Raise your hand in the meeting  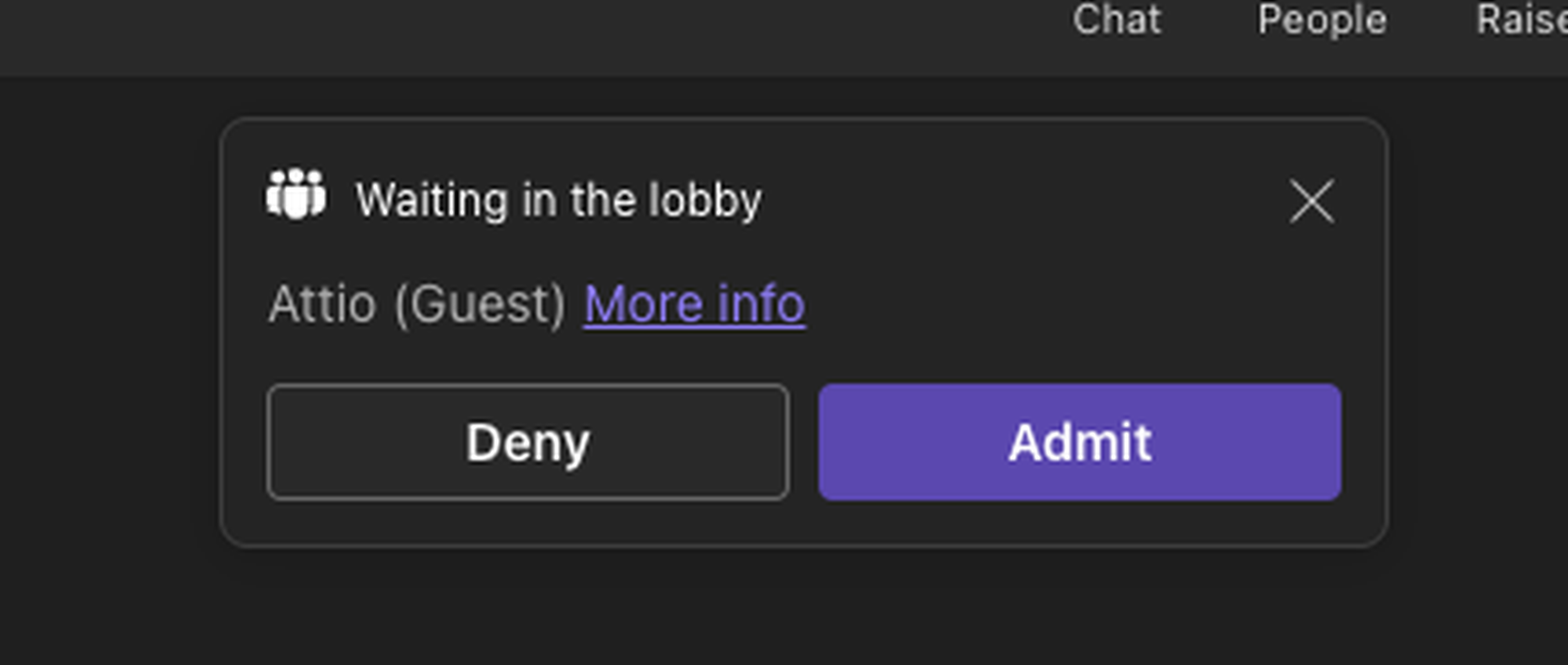(x=1522, y=20)
